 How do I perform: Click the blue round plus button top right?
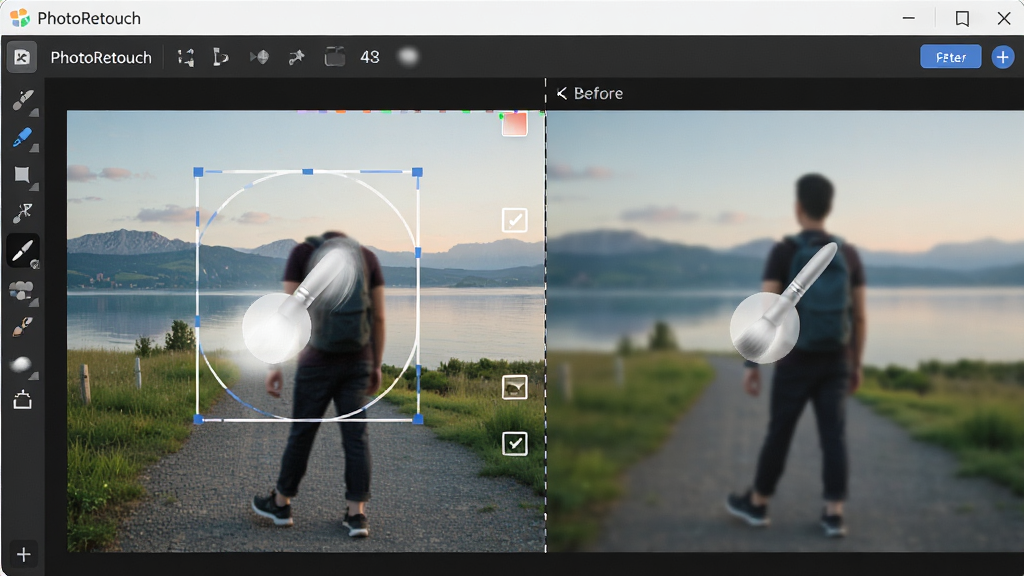coord(1002,57)
